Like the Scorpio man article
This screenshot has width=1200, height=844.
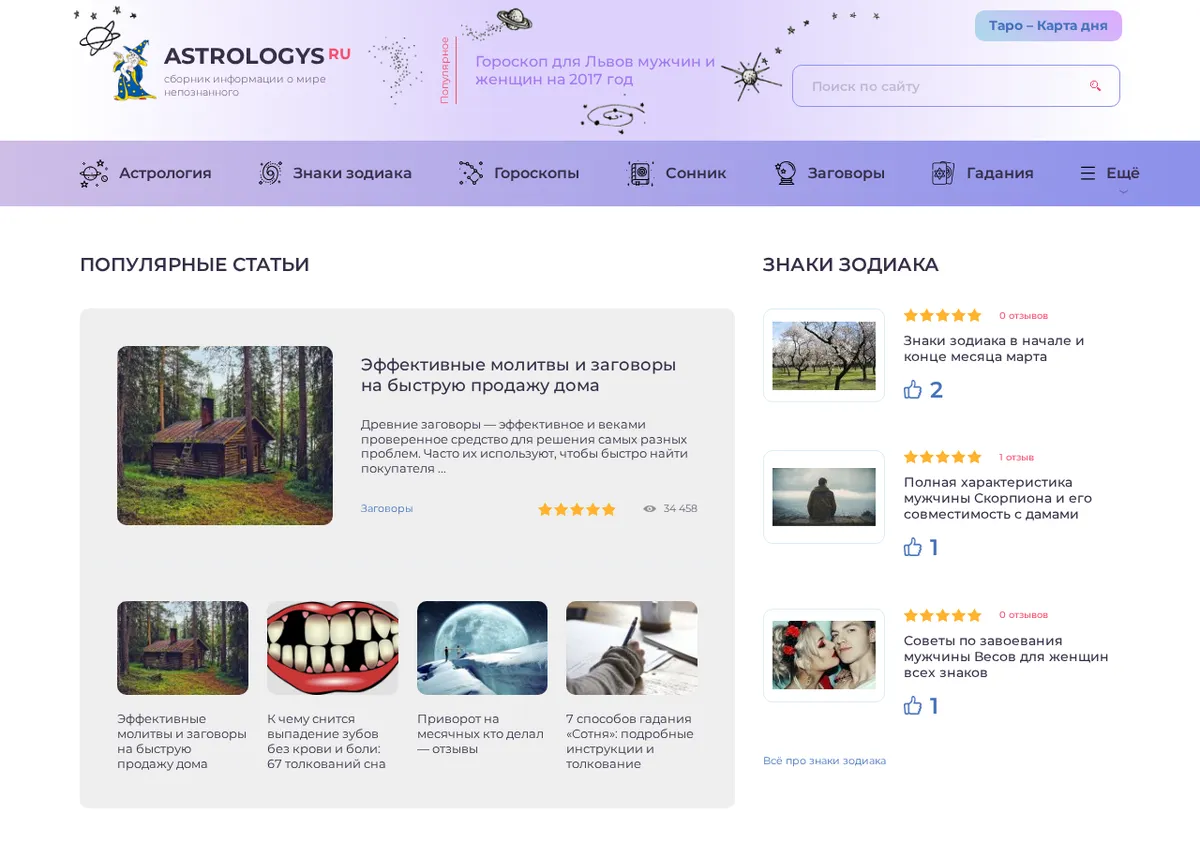pos(913,547)
